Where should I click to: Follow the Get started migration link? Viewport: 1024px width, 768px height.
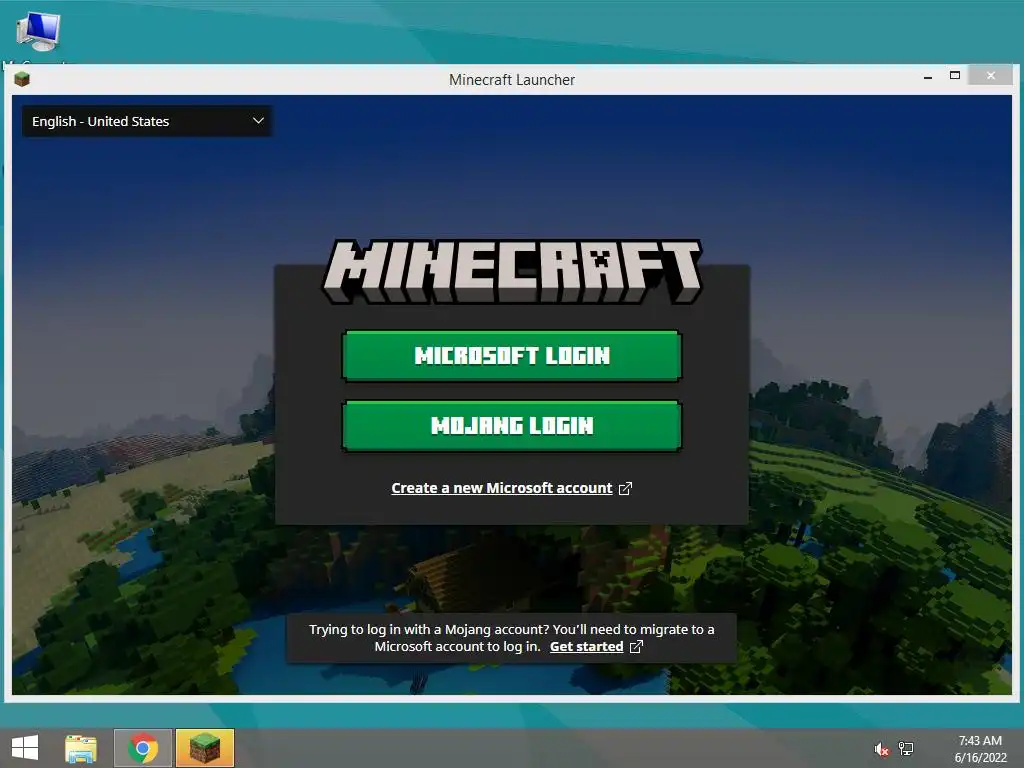[586, 647]
